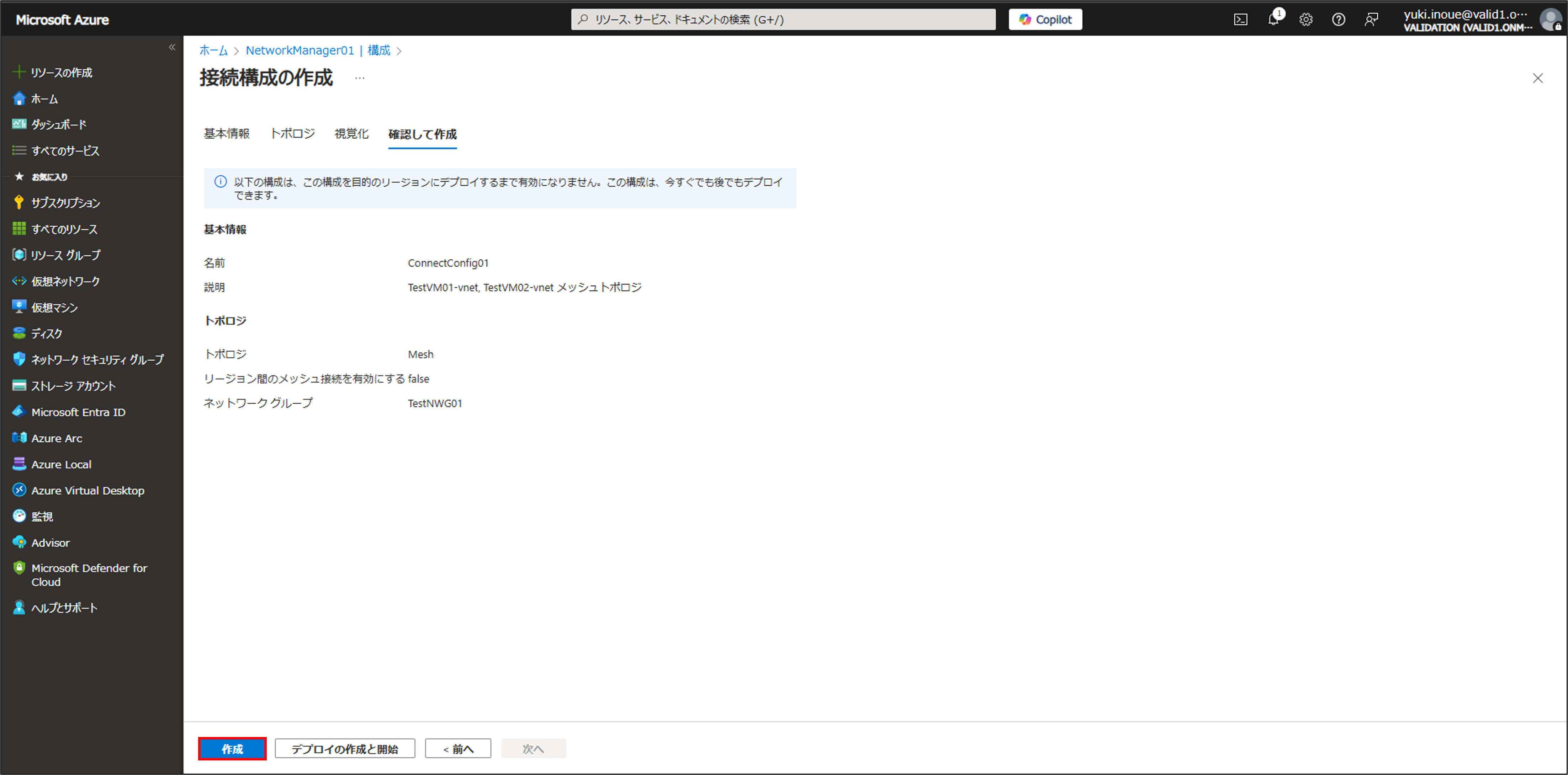This screenshot has height=775, width=1568.
Task: Switch to トポロジ tab
Action: pyautogui.click(x=292, y=134)
